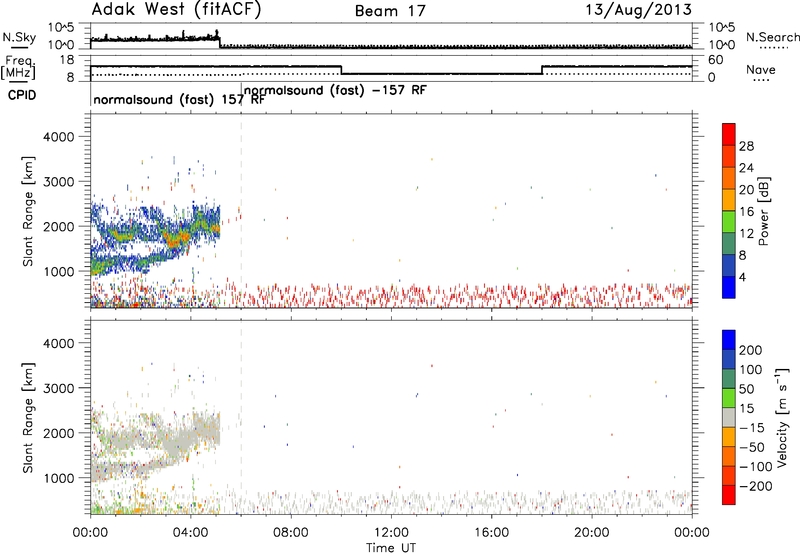The width and height of the screenshot is (800, 554).
Task: Click the power panel 'Slant Range [km]' label
Action: [x=28, y=211]
